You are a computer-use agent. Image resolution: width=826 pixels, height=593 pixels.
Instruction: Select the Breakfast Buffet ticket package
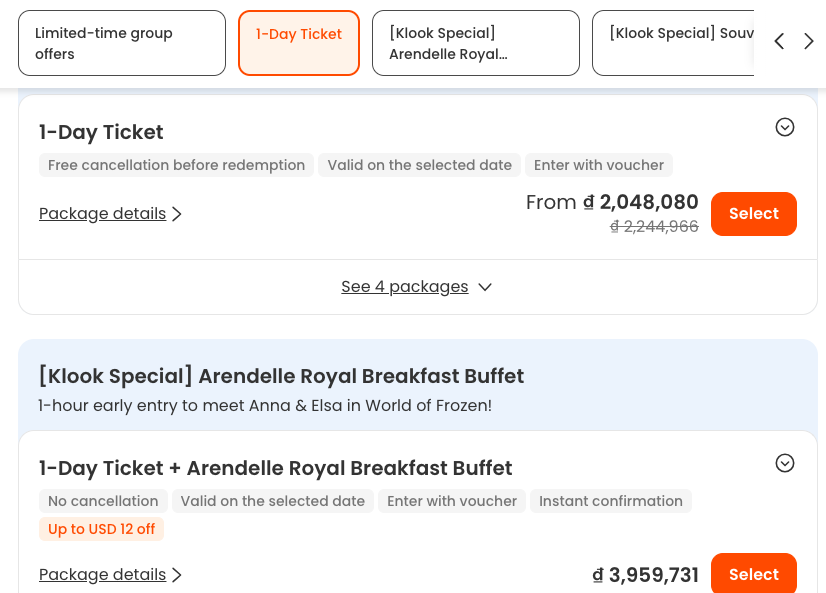click(753, 574)
